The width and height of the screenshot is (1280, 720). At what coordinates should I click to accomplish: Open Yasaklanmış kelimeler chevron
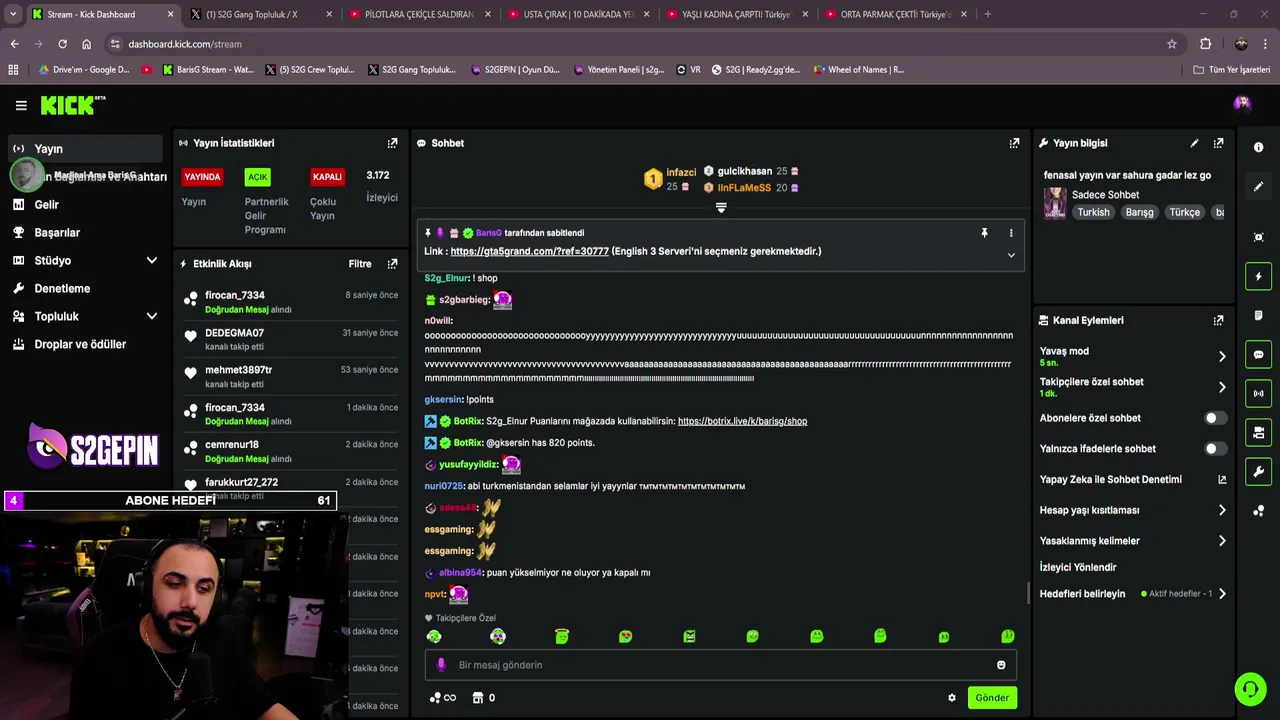(1222, 541)
